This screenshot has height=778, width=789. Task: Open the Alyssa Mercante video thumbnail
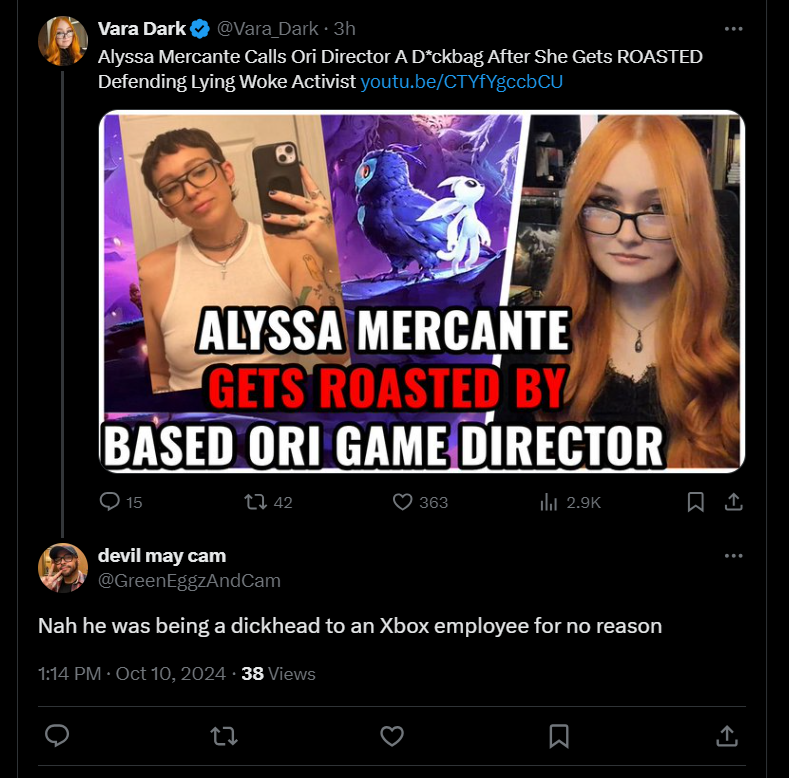point(422,291)
